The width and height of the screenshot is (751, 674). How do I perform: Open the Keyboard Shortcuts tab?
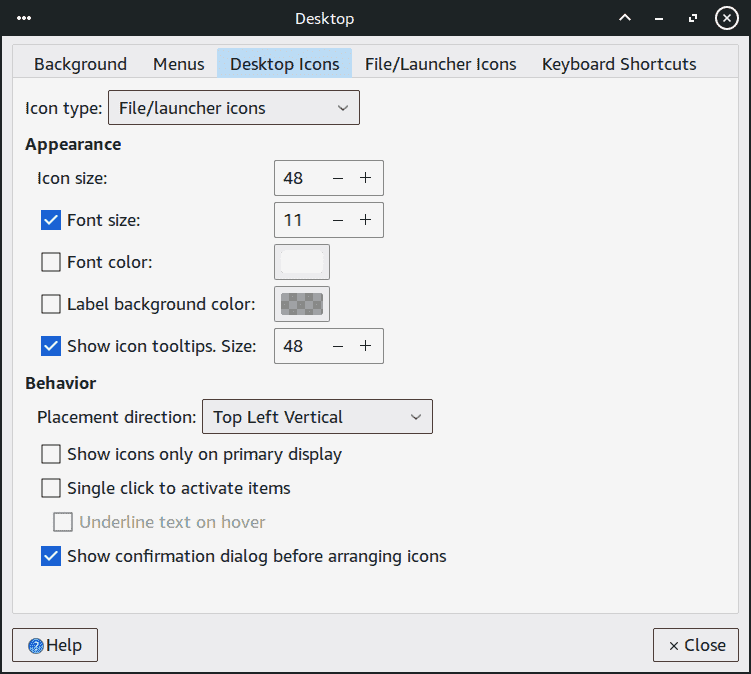[619, 64]
